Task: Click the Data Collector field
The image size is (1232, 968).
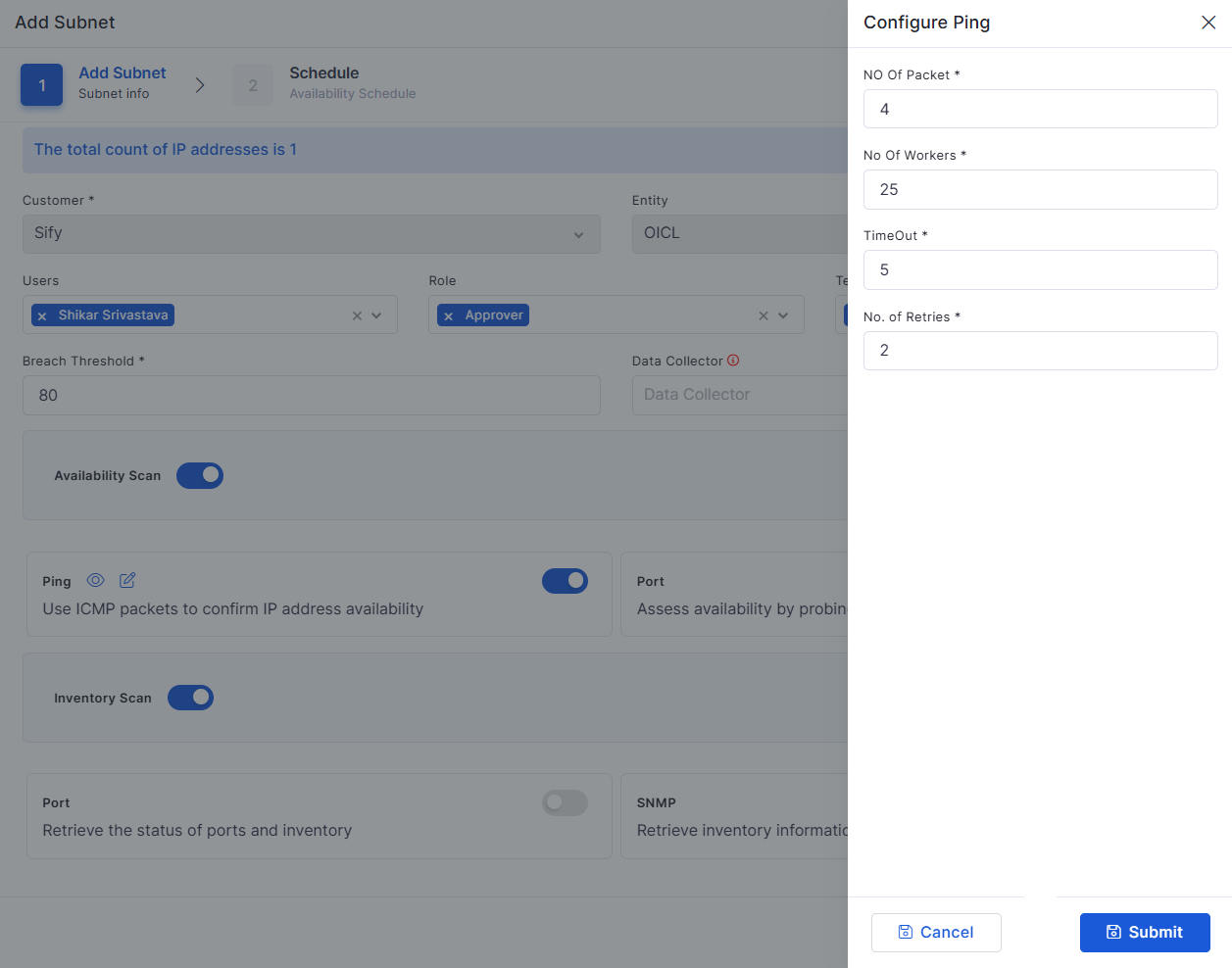Action: [x=740, y=395]
